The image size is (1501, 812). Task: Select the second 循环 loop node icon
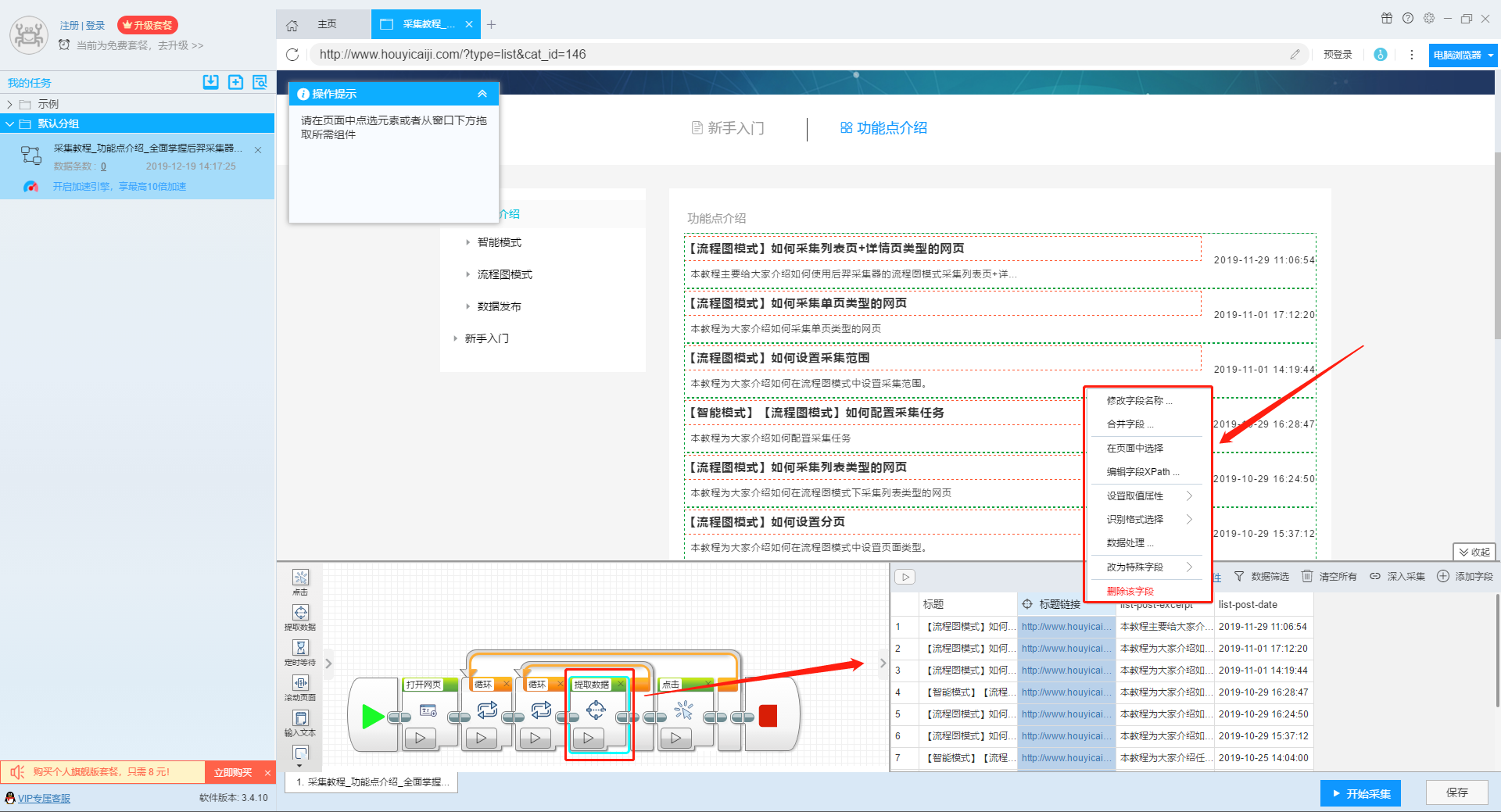(541, 710)
